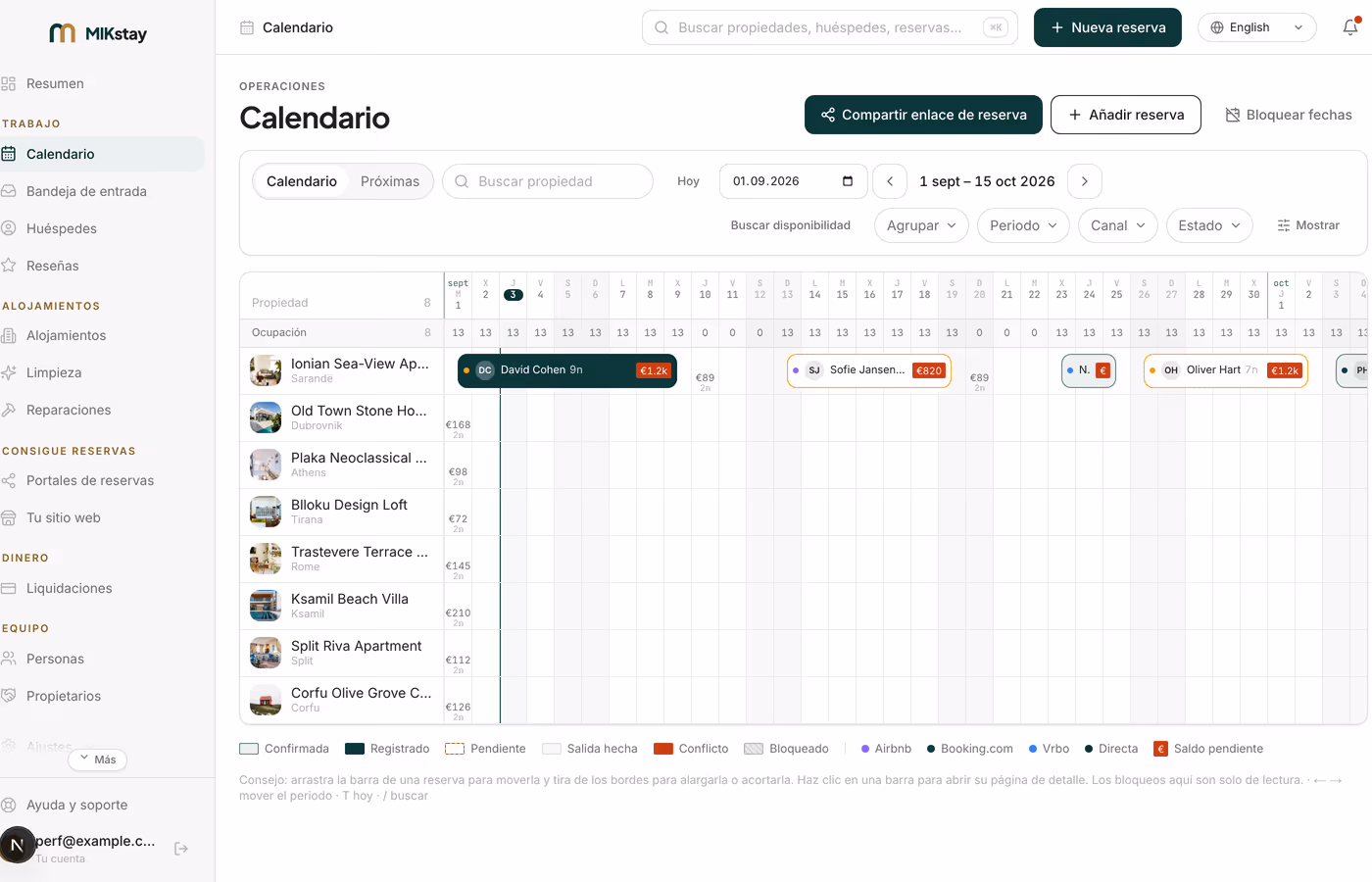This screenshot has height=882, width=1372.
Task: Go to the previous period with the left arrow
Action: pos(890,181)
